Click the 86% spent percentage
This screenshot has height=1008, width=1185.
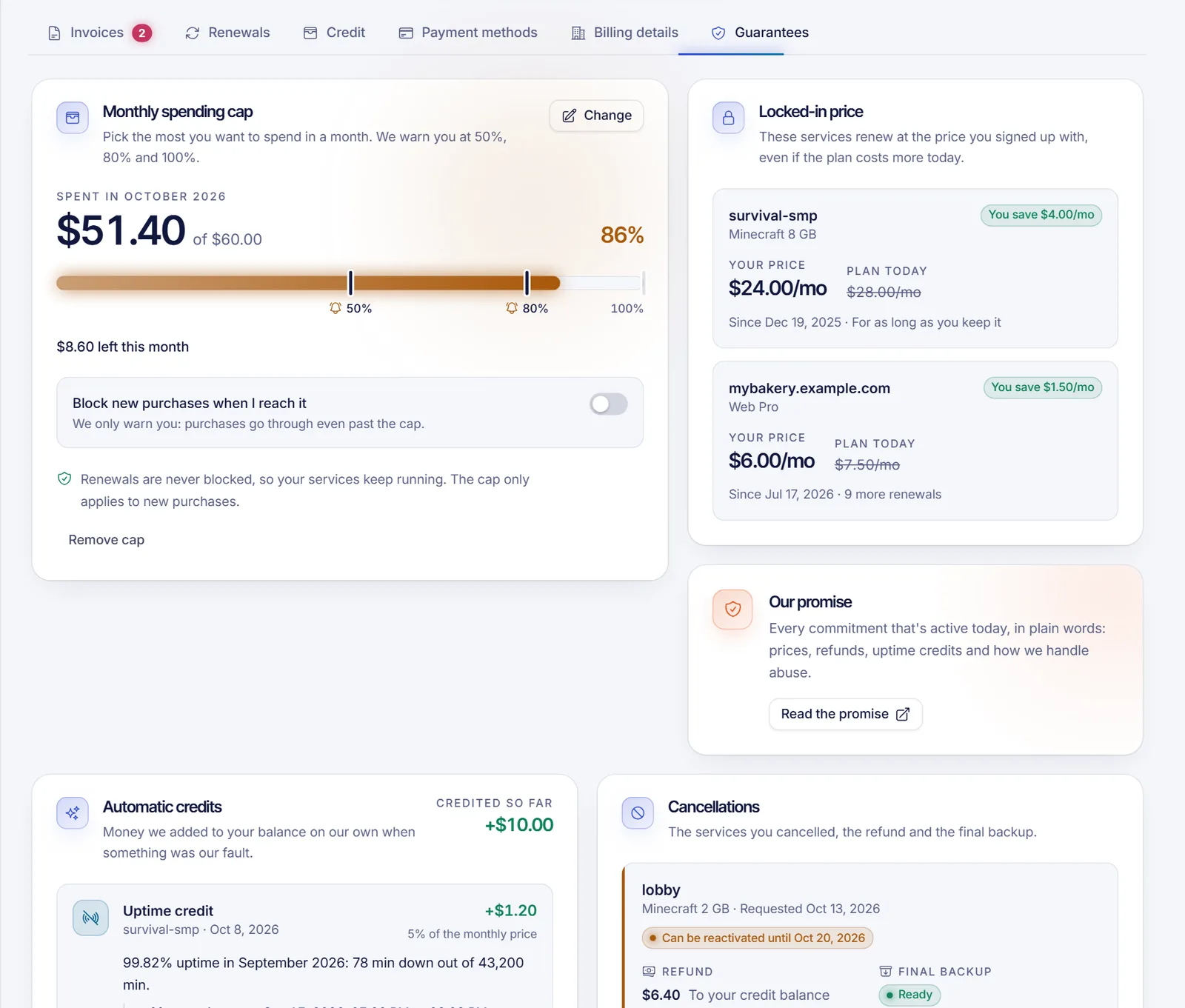pos(622,236)
